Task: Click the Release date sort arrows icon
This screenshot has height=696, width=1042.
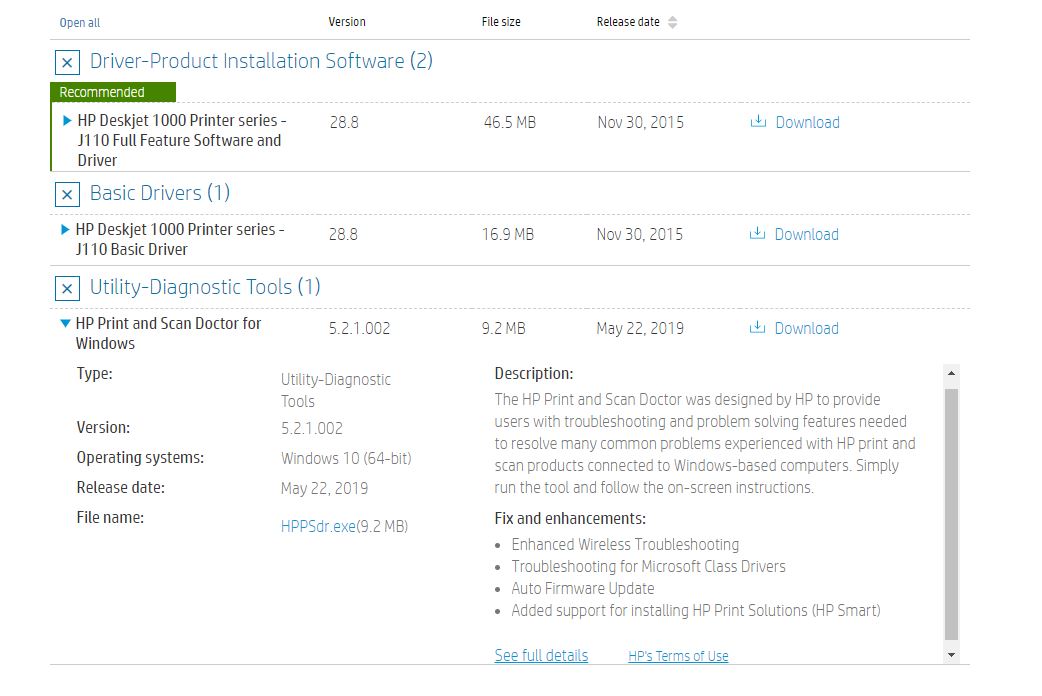Action: pyautogui.click(x=672, y=22)
